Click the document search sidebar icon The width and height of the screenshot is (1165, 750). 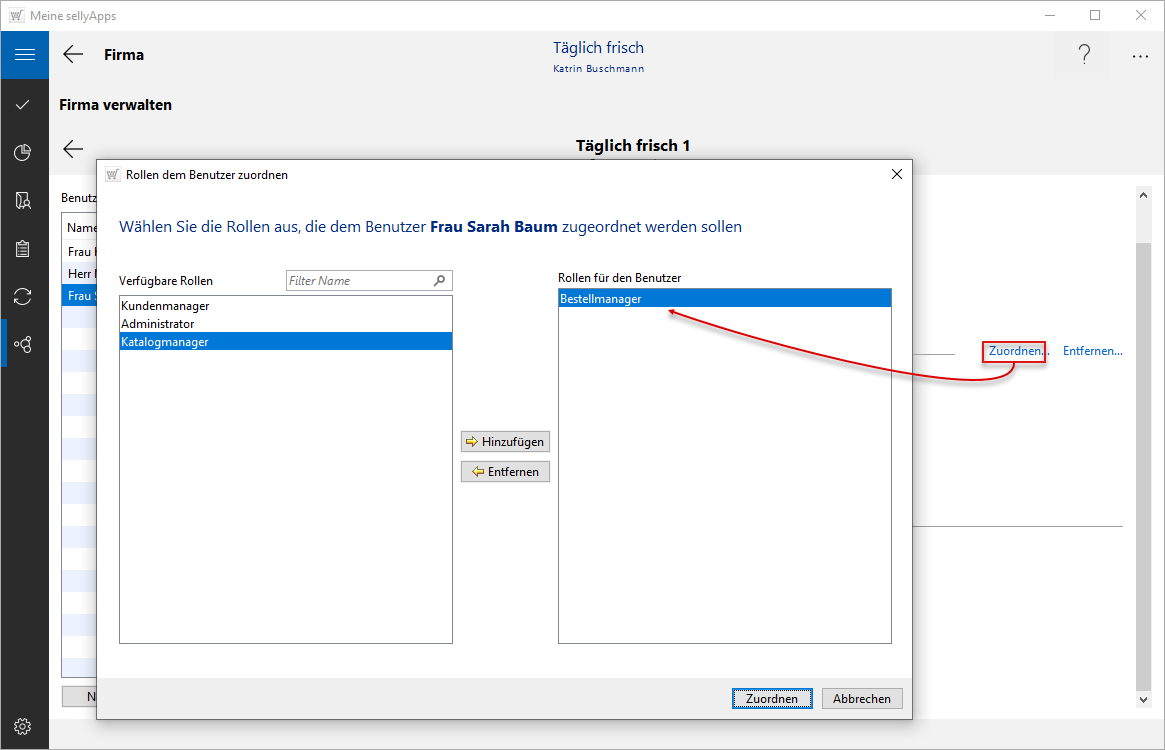(24, 200)
